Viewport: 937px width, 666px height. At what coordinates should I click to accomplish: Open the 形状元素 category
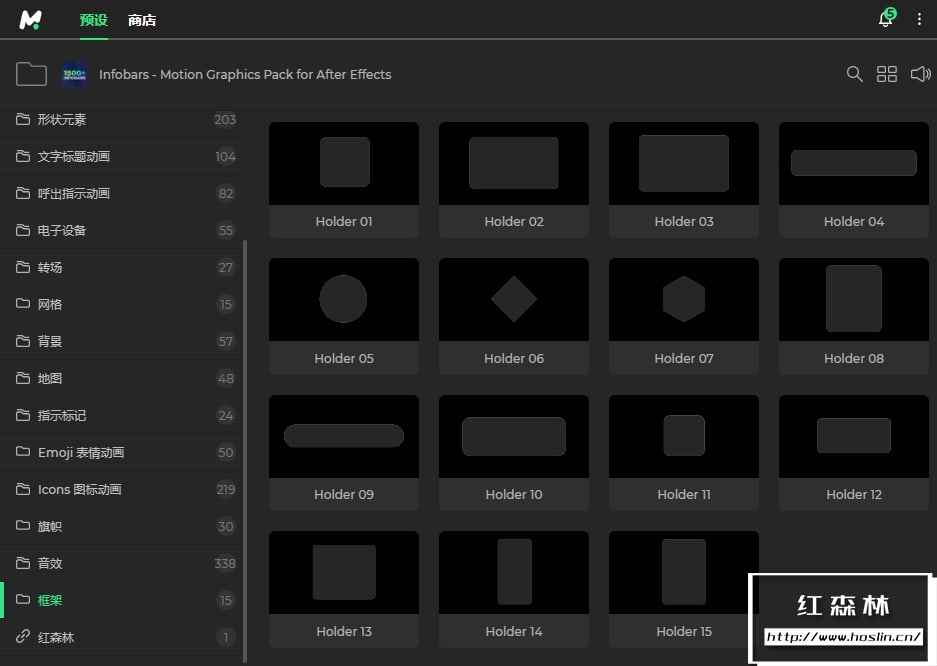pyautogui.click(x=121, y=119)
